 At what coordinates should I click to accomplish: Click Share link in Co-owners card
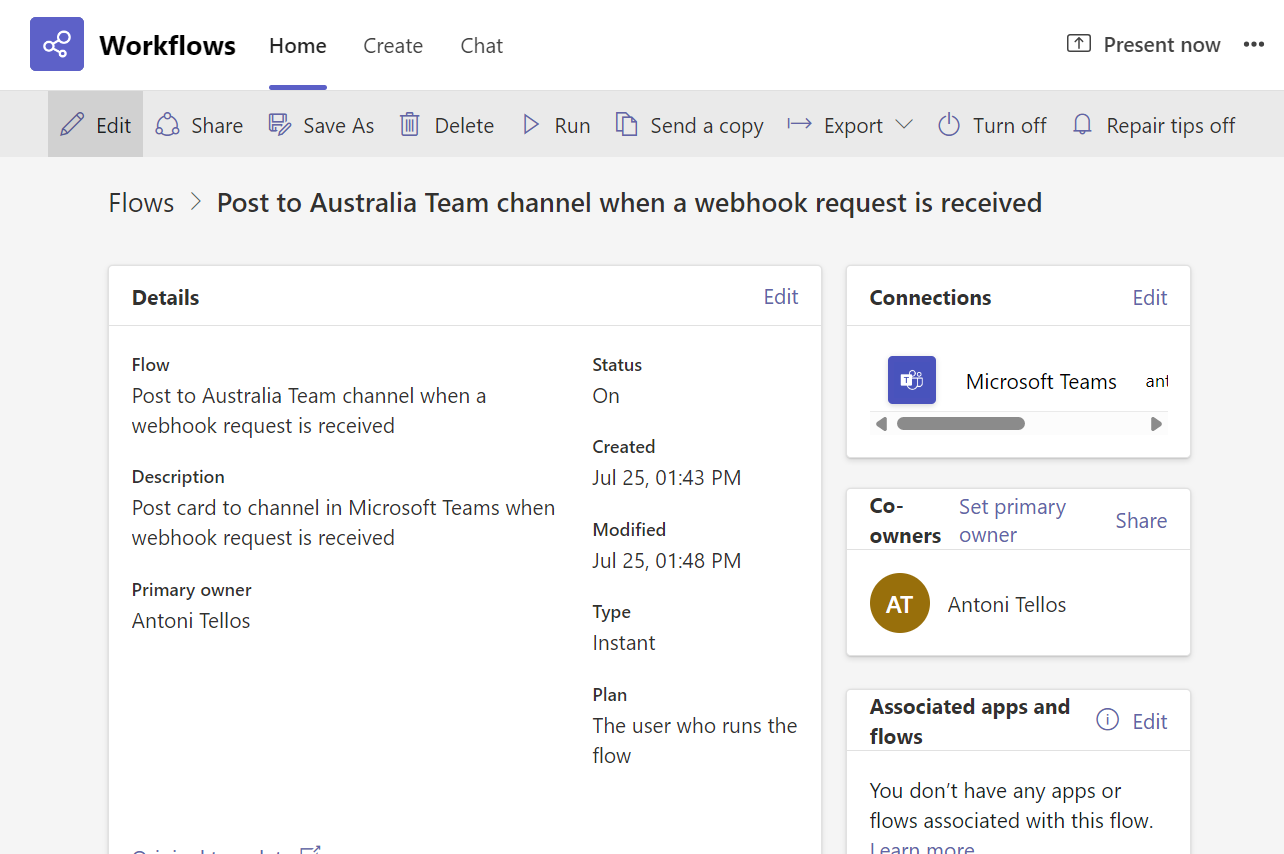(1141, 520)
